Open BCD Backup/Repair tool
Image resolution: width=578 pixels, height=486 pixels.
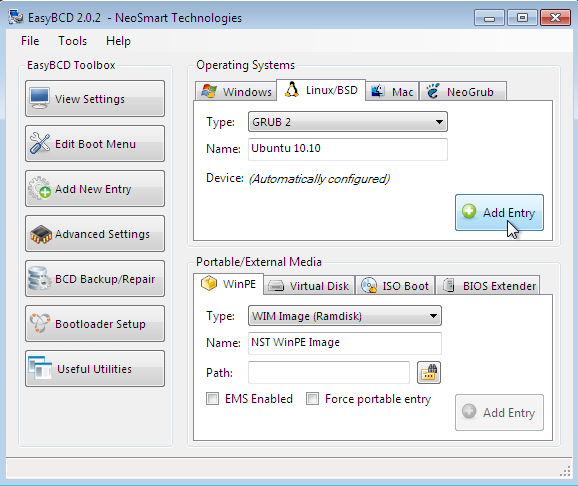pyautogui.click(x=95, y=279)
